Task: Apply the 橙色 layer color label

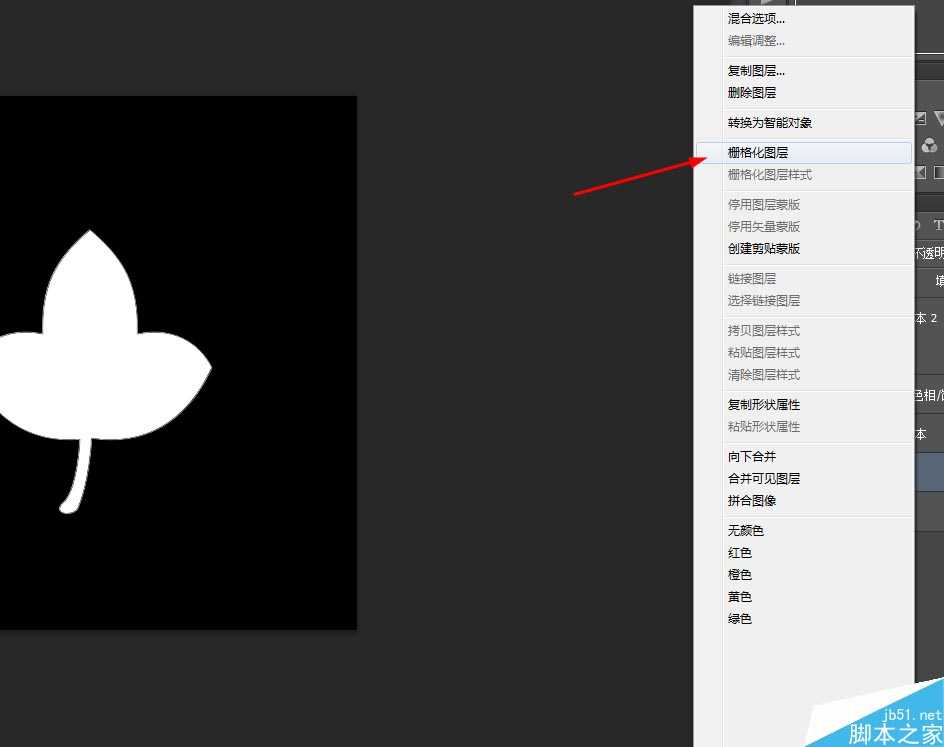Action: 740,575
